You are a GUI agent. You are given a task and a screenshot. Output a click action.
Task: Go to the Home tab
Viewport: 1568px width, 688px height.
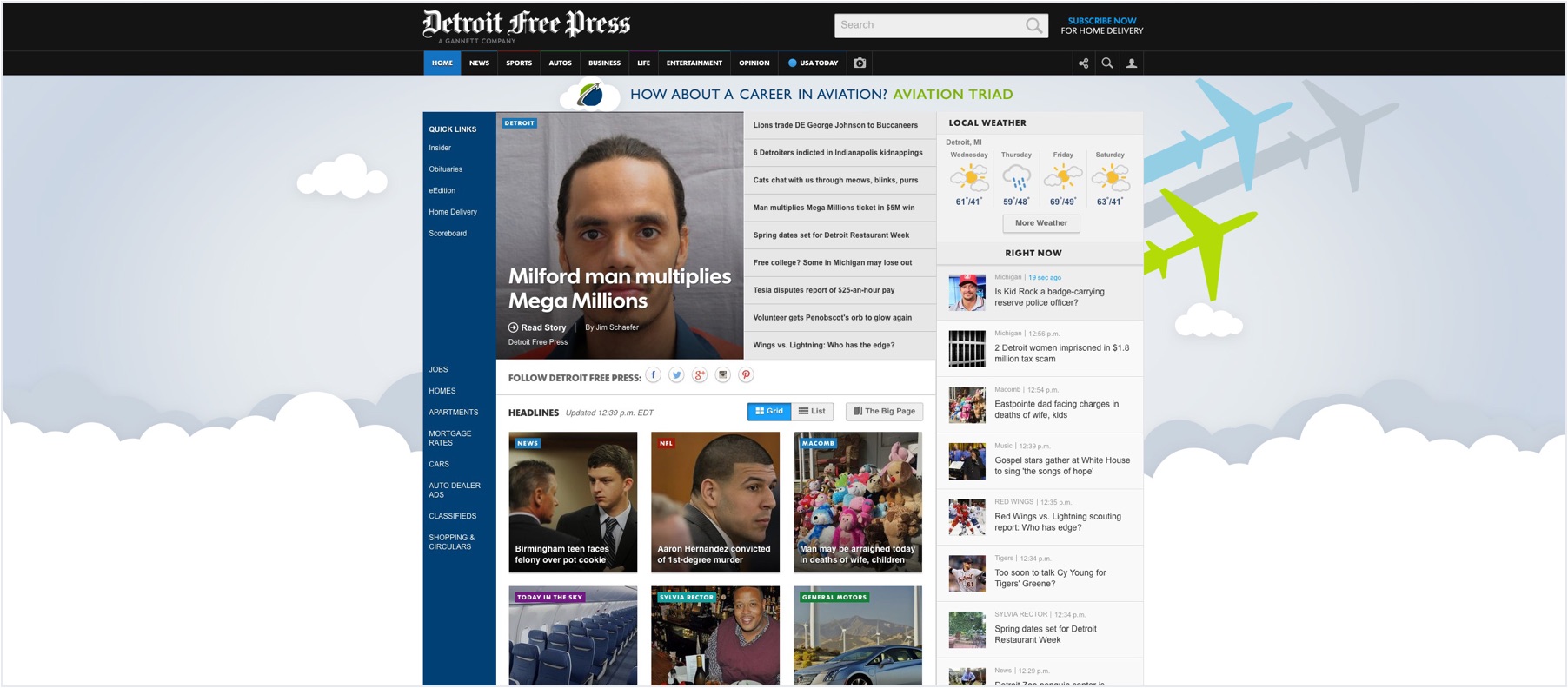pyautogui.click(x=442, y=63)
